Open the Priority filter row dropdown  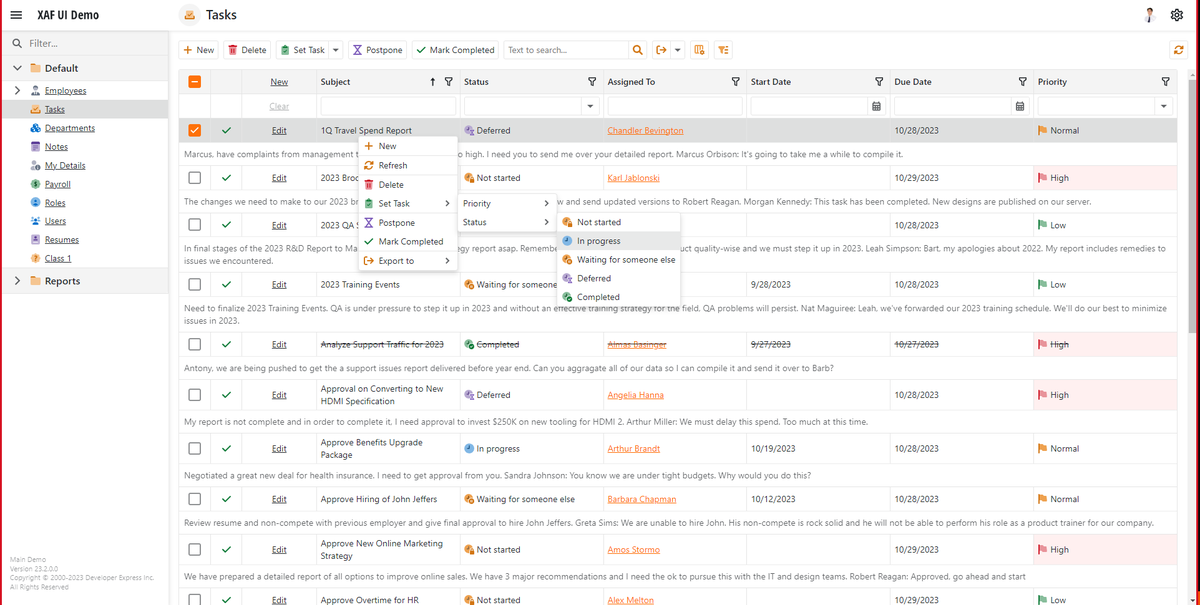click(1163, 106)
